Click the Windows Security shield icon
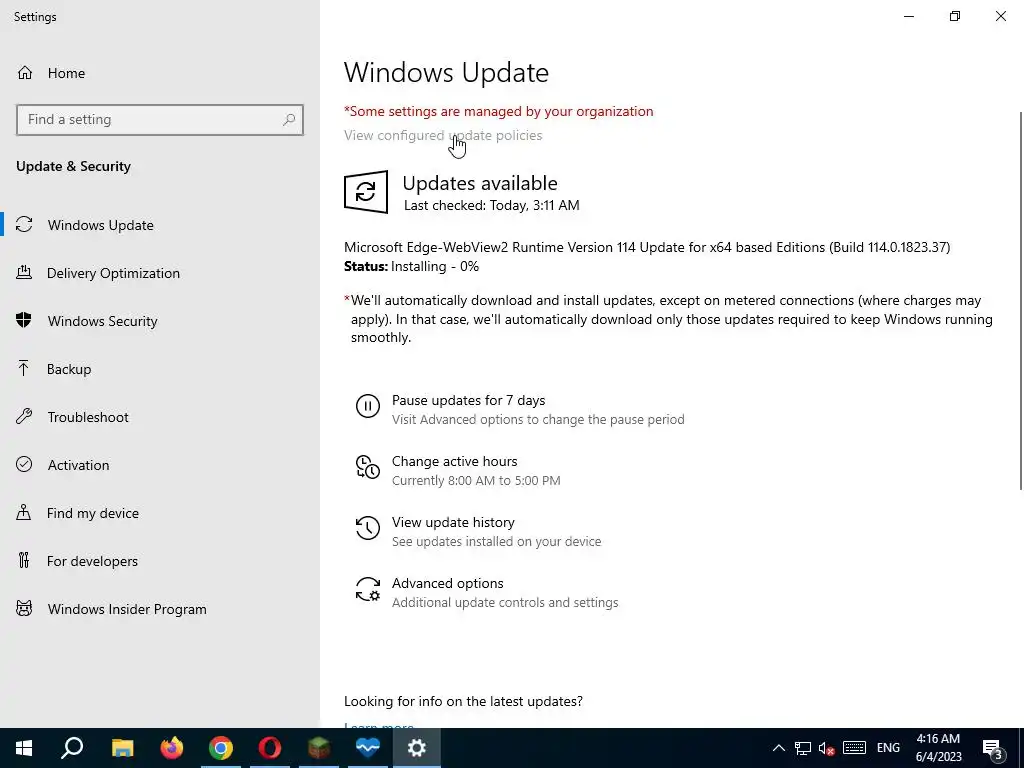The image size is (1024, 768). coord(24,321)
